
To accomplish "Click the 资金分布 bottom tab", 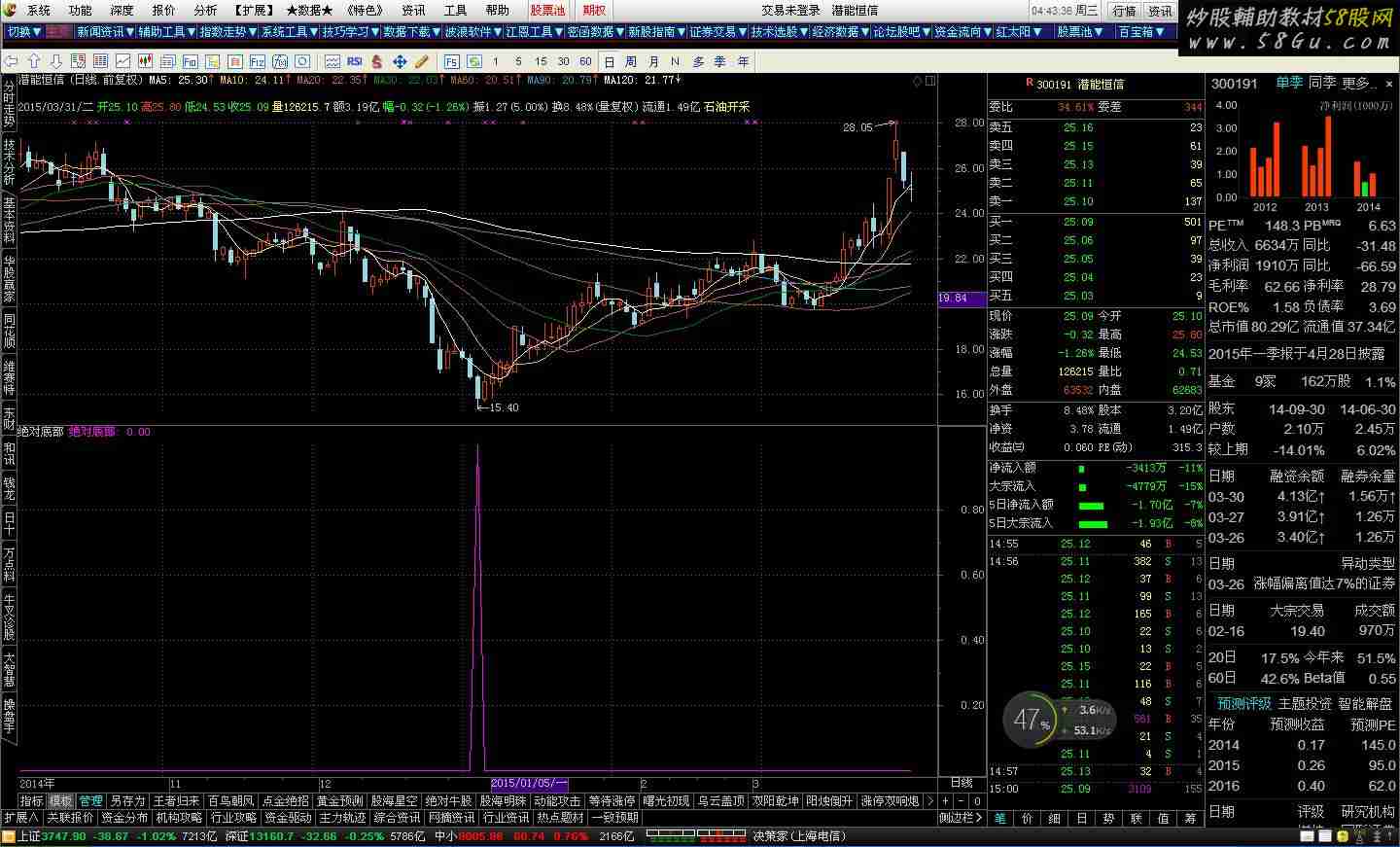I will [x=124, y=818].
